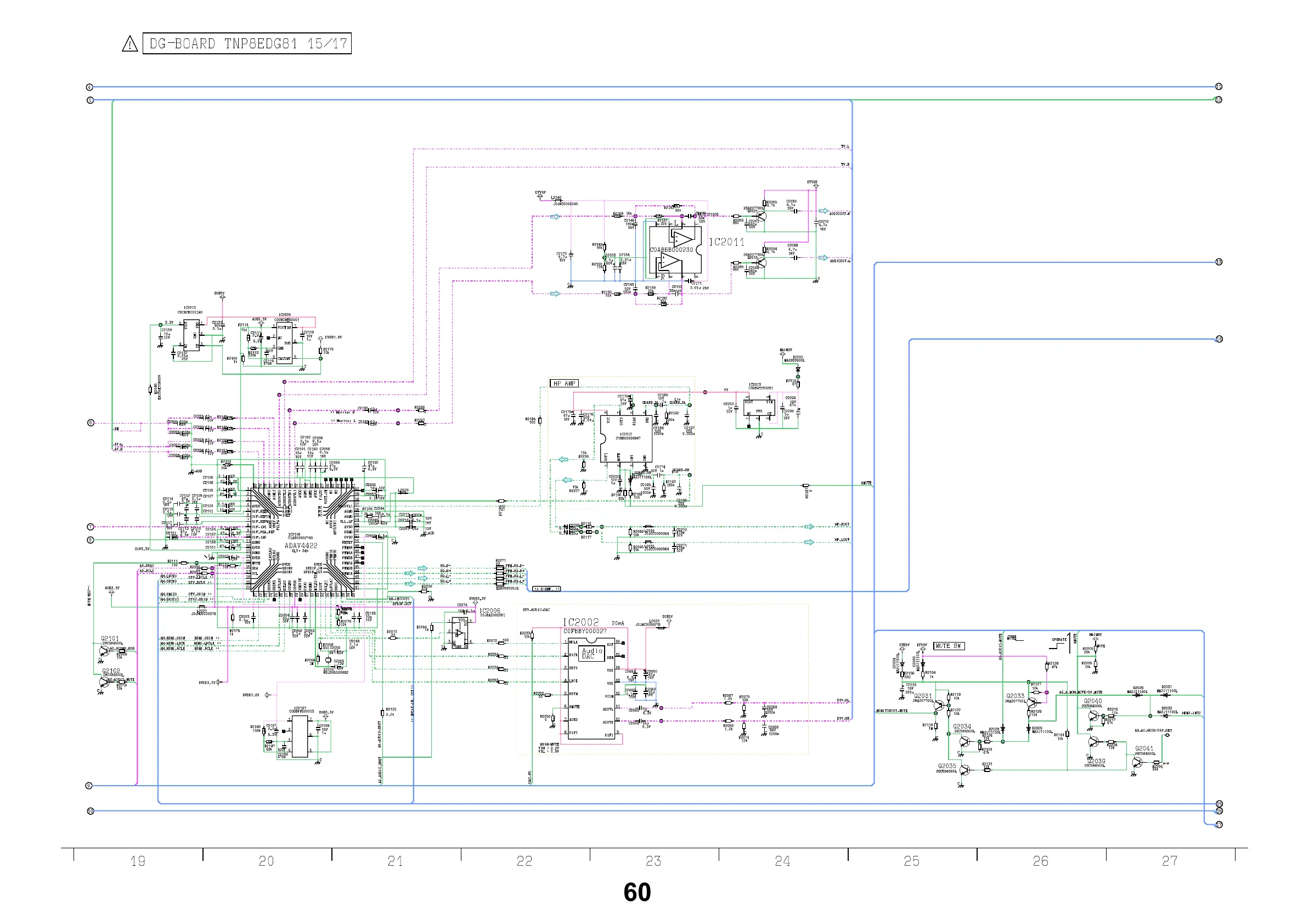Image resolution: width=1303 pixels, height=924 pixels.
Task: Click circled connector 4 at top left
Action: point(89,87)
